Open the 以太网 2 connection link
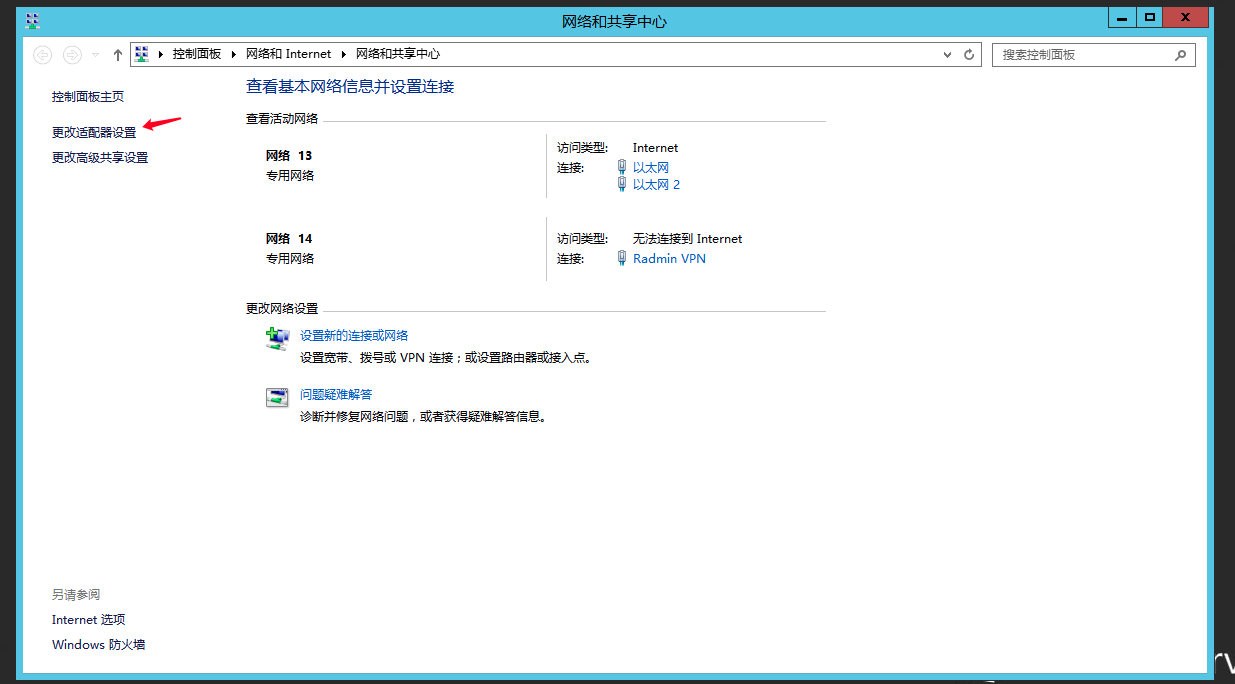The width and height of the screenshot is (1235, 684). point(656,184)
